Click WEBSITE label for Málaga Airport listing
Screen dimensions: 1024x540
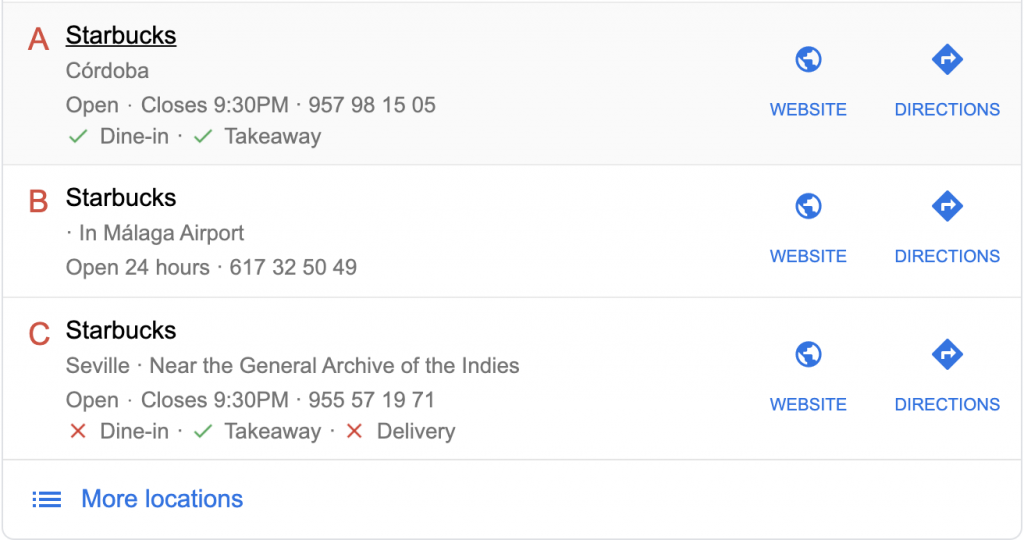point(808,256)
